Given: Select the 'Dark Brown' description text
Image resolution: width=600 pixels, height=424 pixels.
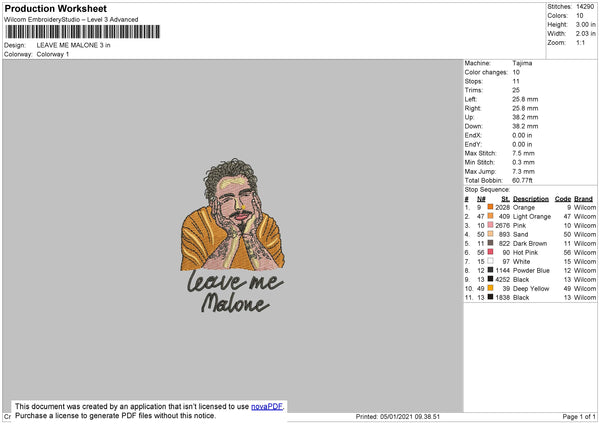Looking at the screenshot, I should coord(530,243).
